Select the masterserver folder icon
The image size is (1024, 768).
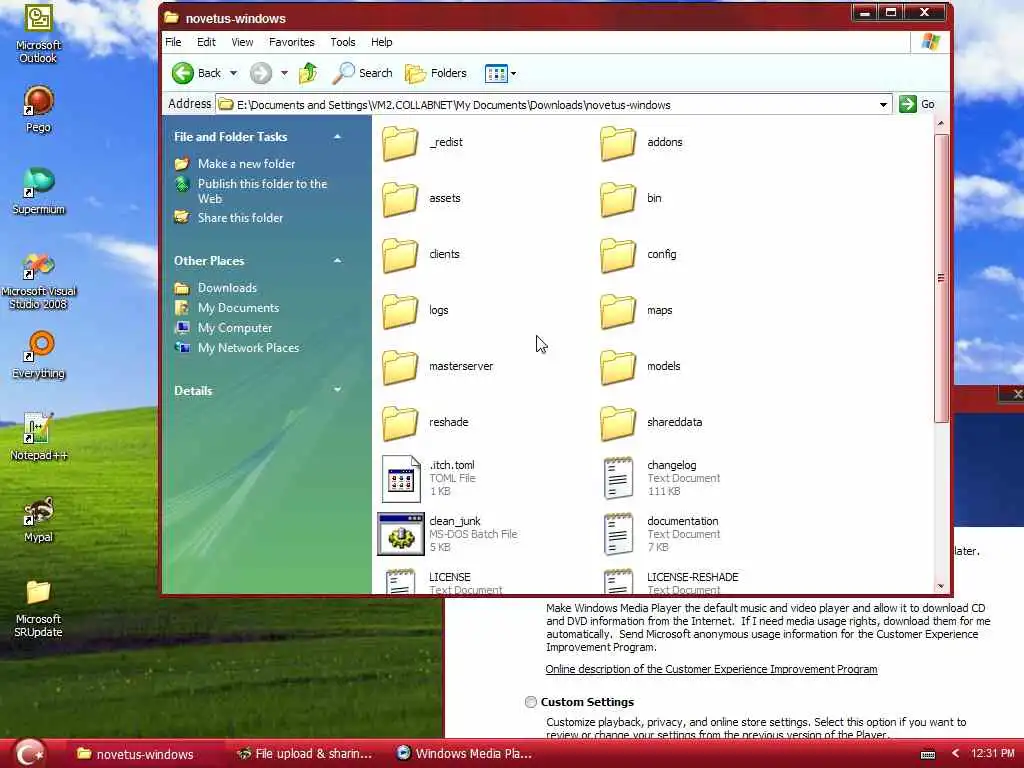point(400,366)
